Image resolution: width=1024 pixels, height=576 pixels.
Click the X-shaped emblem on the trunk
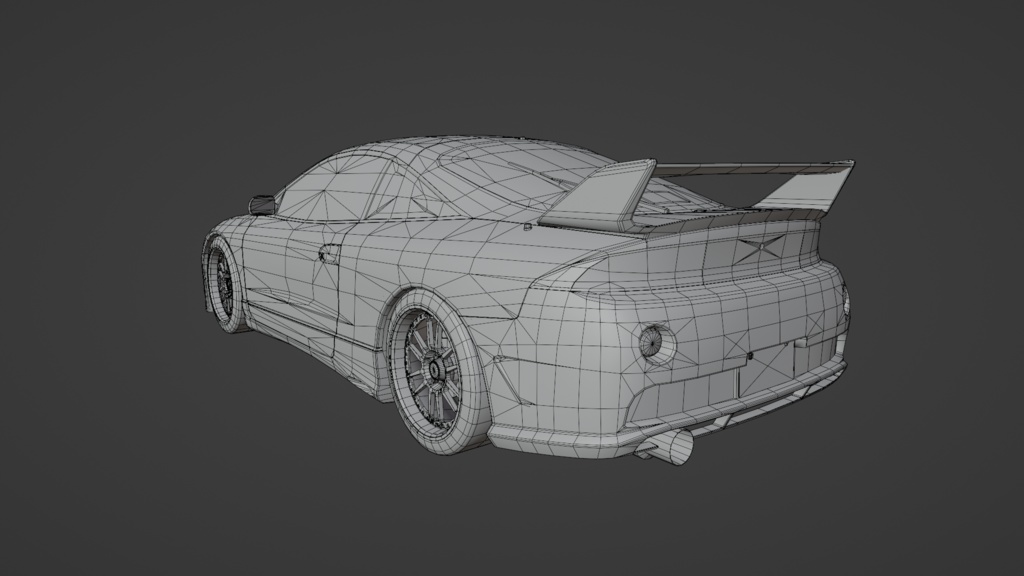click(x=760, y=247)
